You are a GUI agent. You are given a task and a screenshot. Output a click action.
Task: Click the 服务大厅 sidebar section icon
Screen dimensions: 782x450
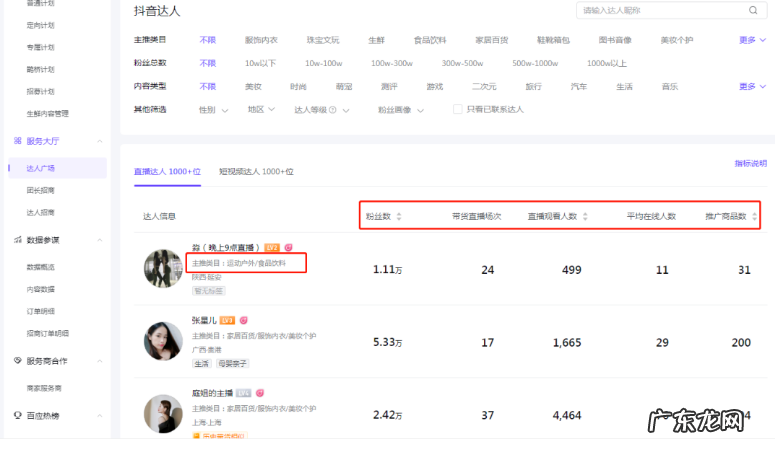pos(17,141)
